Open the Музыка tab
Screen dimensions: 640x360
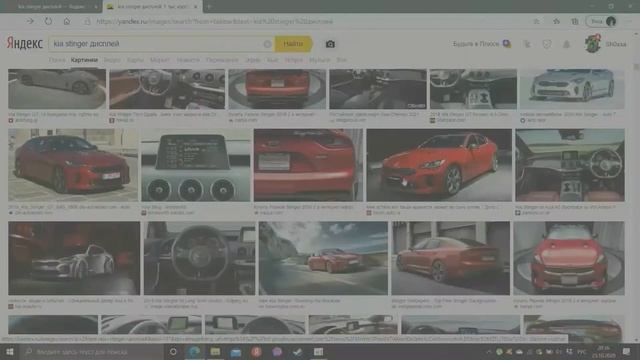point(319,60)
